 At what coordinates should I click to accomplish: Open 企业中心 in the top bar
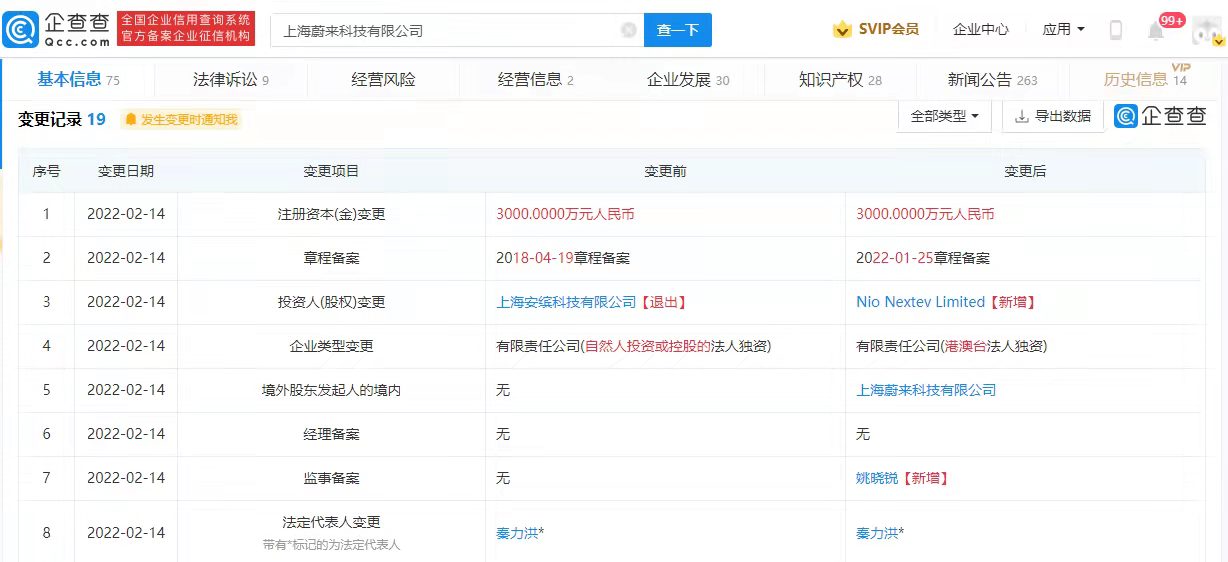click(980, 30)
